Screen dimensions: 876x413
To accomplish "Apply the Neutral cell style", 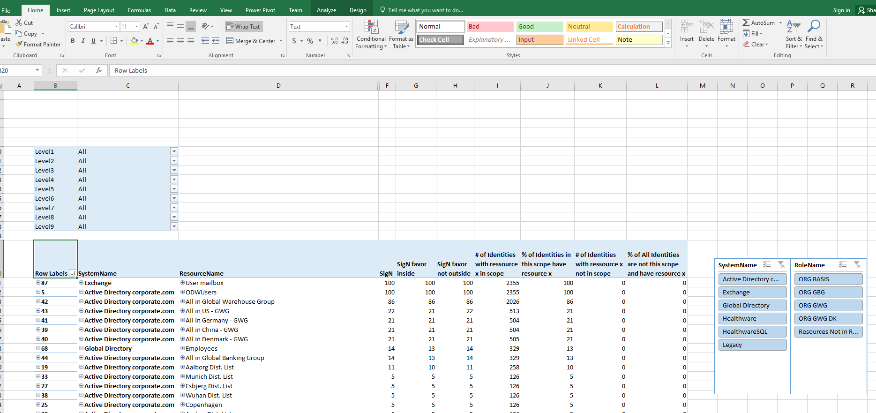I will point(589,27).
